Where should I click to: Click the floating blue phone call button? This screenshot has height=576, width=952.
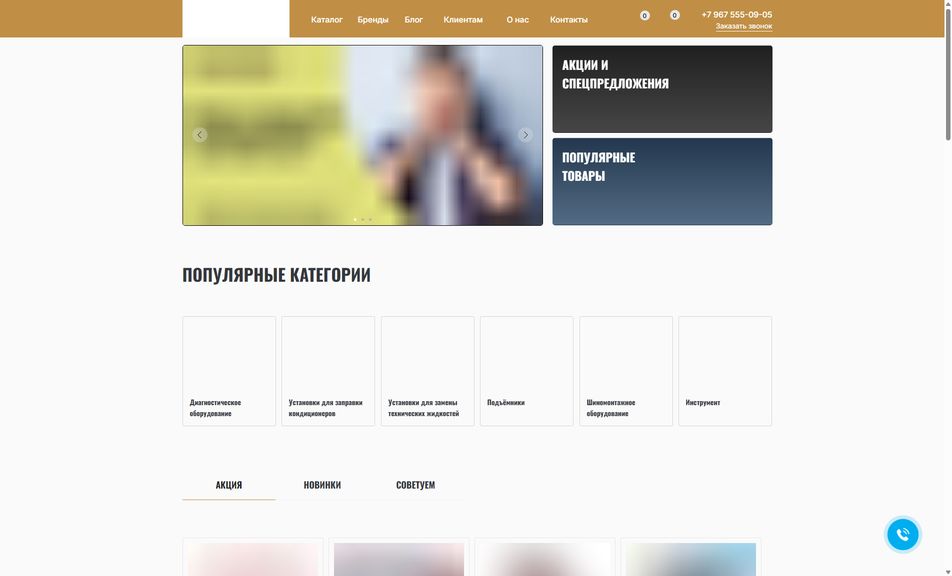(x=903, y=535)
